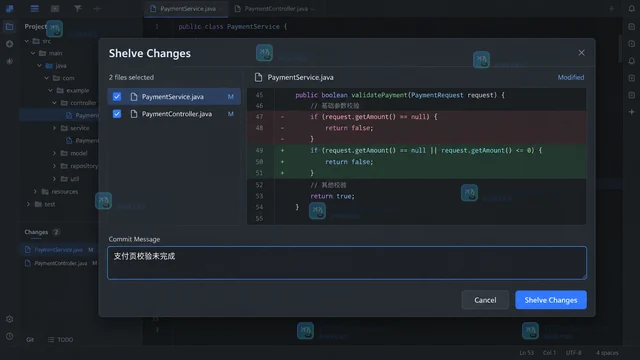Click the panel layout icon beside the hamburger menu
This screenshot has width=640, height=360.
[55, 8]
